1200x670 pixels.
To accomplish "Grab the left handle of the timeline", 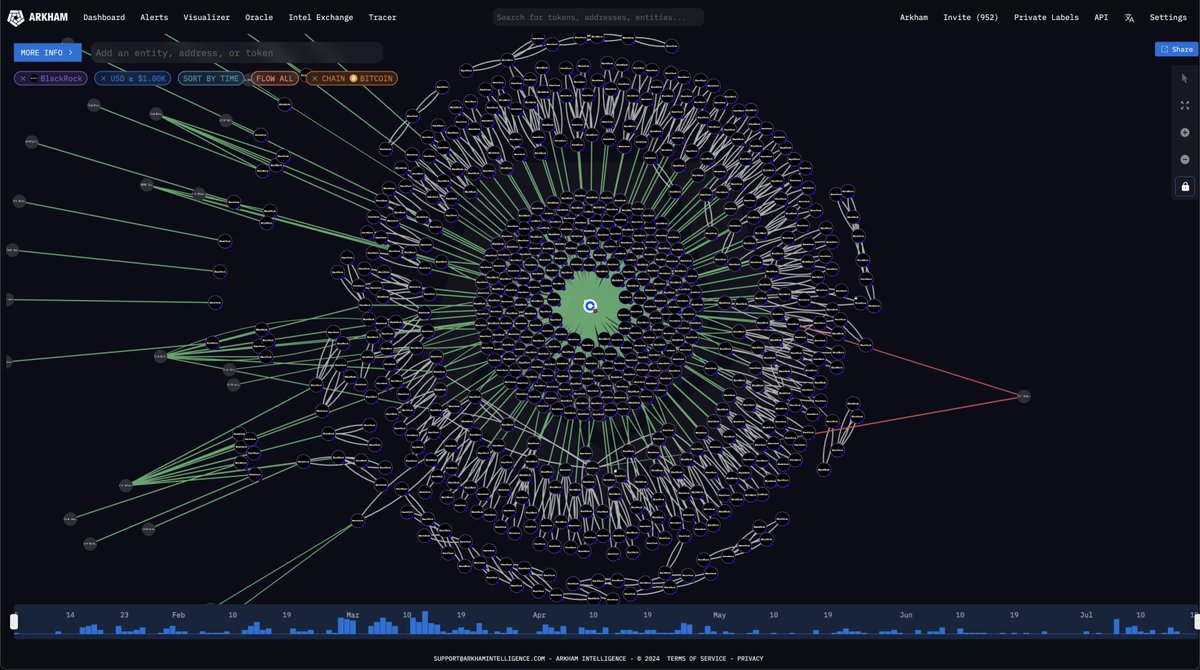I will click(x=14, y=622).
